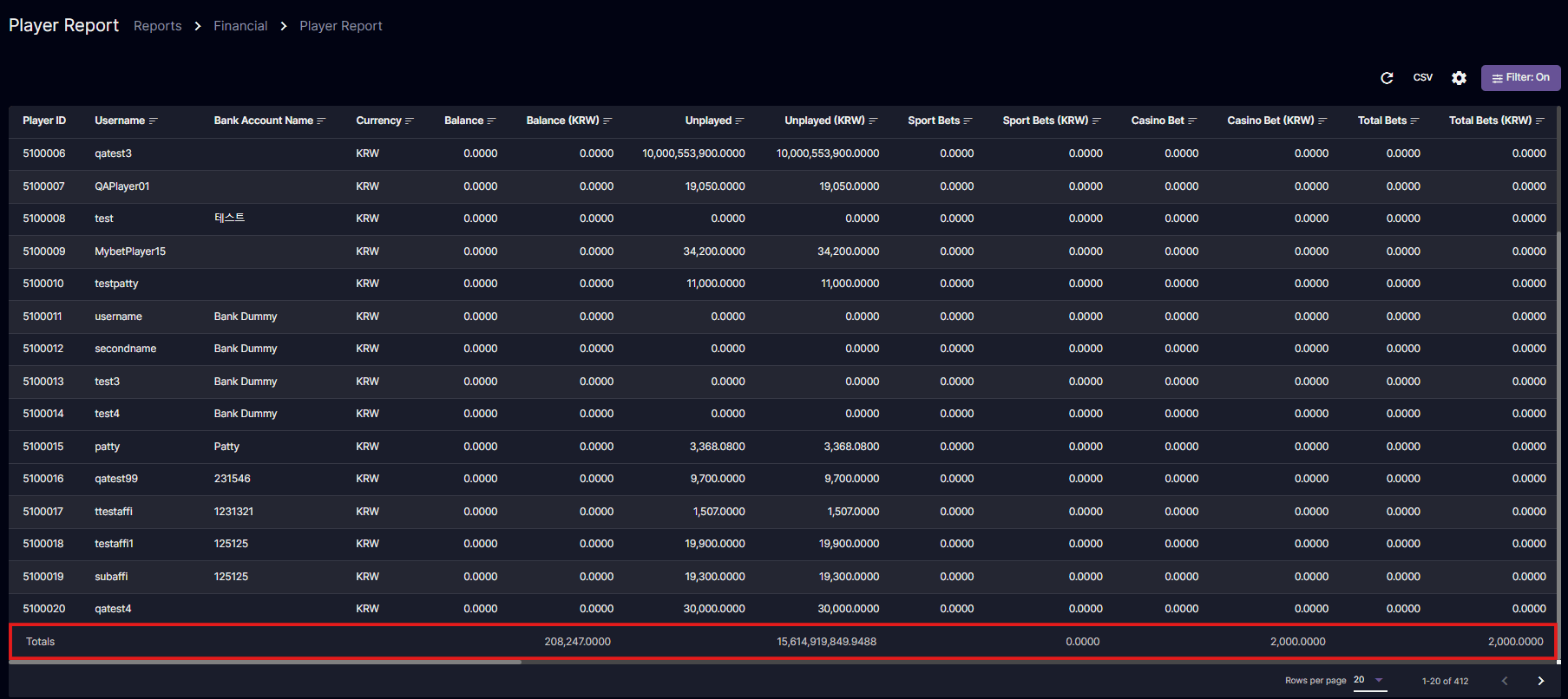
Task: Click the 1-20 of 412 page indicator
Action: click(1446, 681)
